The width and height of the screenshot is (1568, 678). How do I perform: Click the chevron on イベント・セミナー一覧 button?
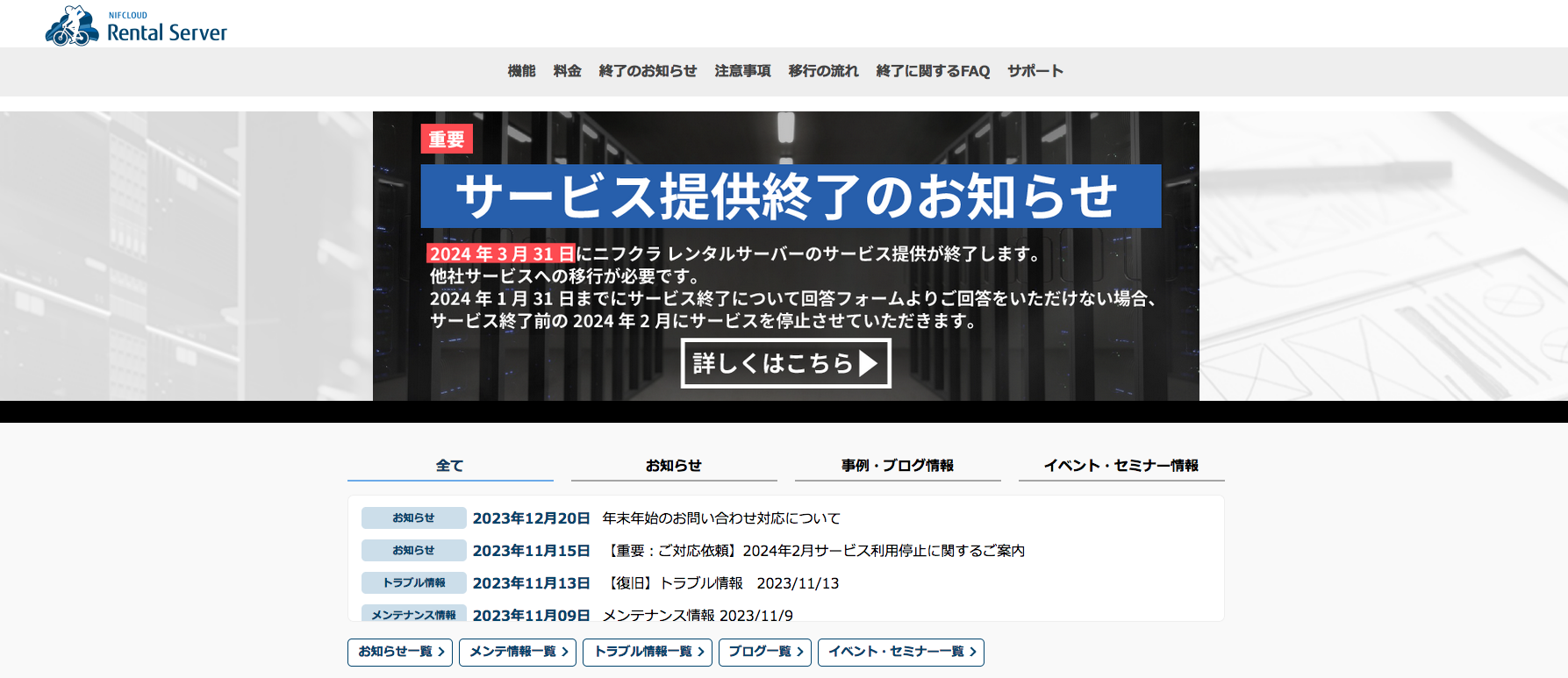[x=972, y=652]
